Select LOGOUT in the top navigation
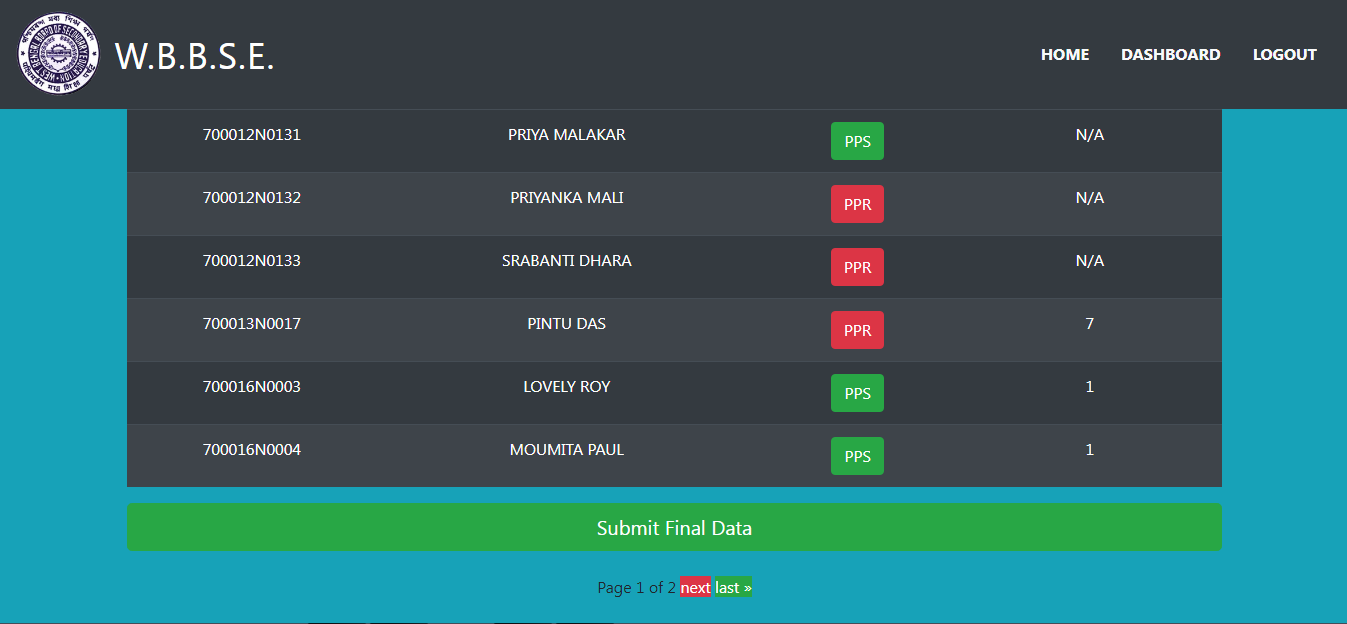The height and width of the screenshot is (624, 1347). click(1285, 55)
